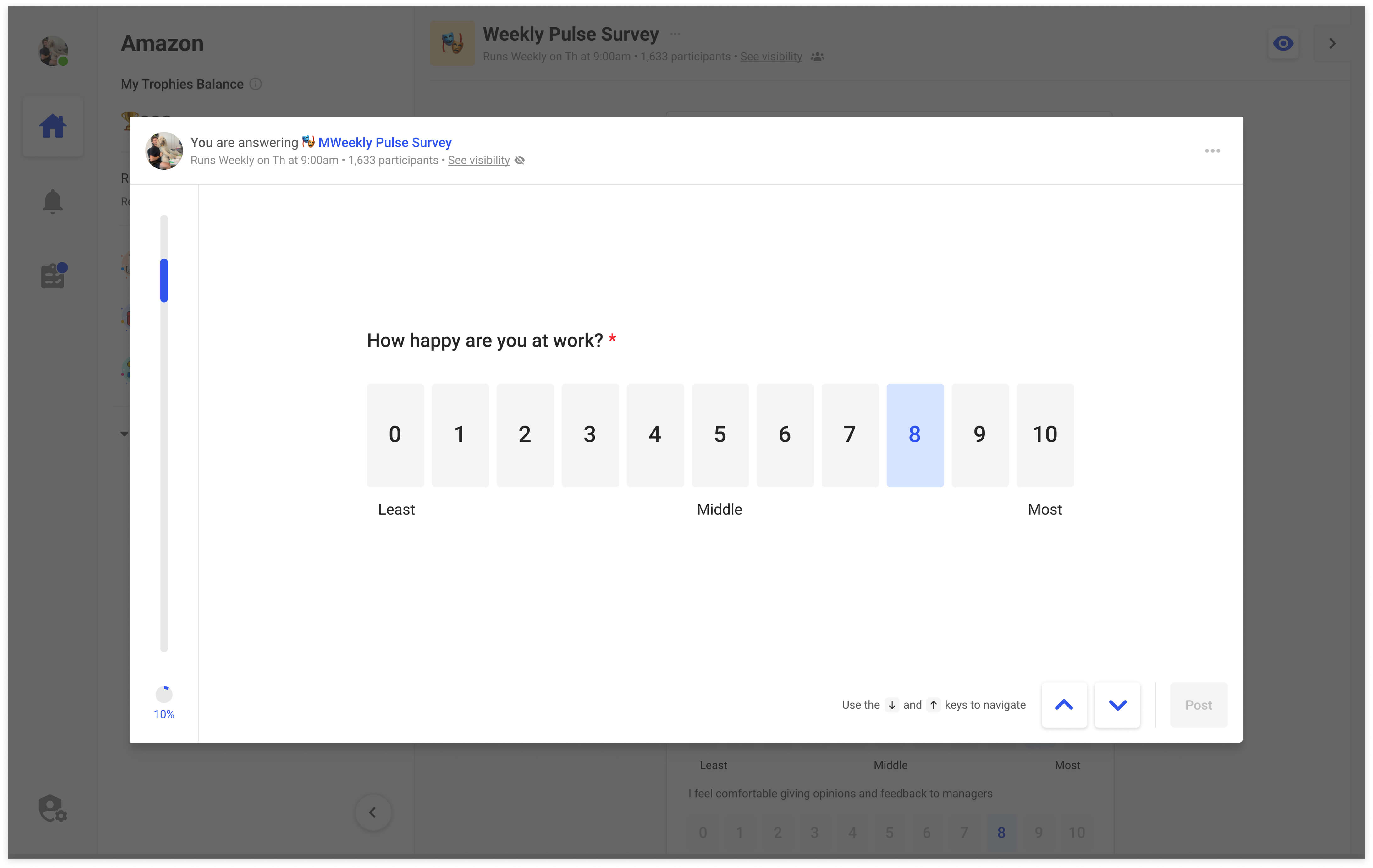Select rating 3 for happiness at work
Viewport: 1373px width, 868px height.
590,435
